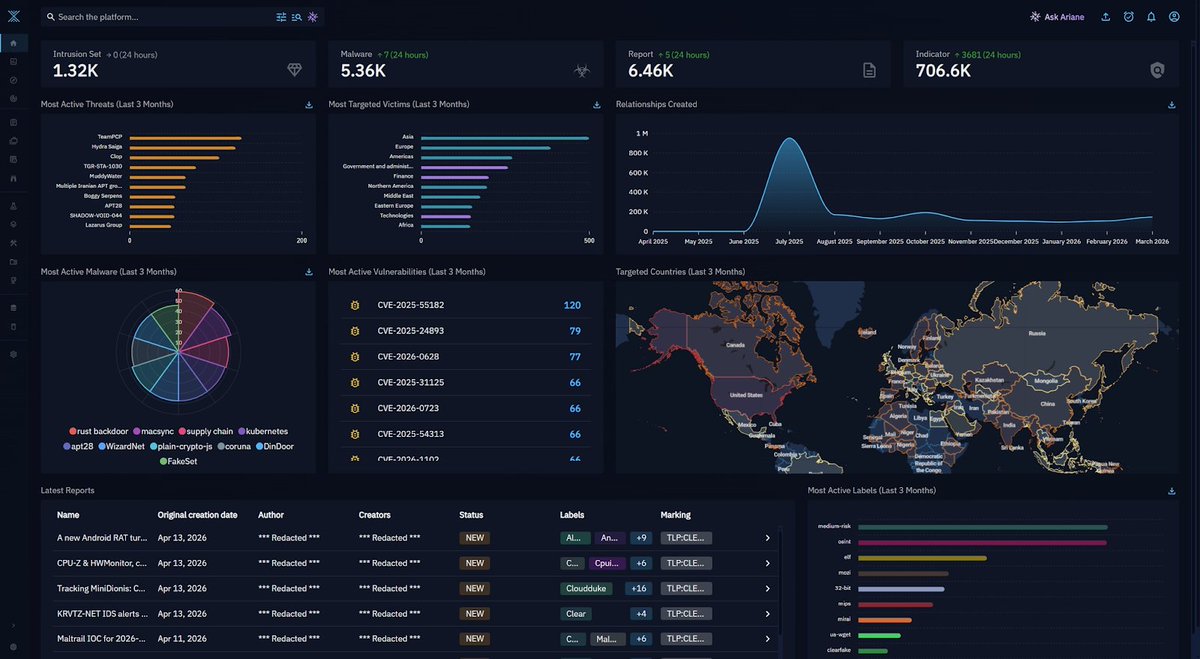Open bulk search icon in search bar

pyautogui.click(x=296, y=17)
